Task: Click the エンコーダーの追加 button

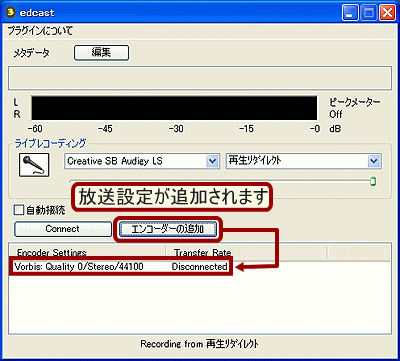Action: coord(168,229)
